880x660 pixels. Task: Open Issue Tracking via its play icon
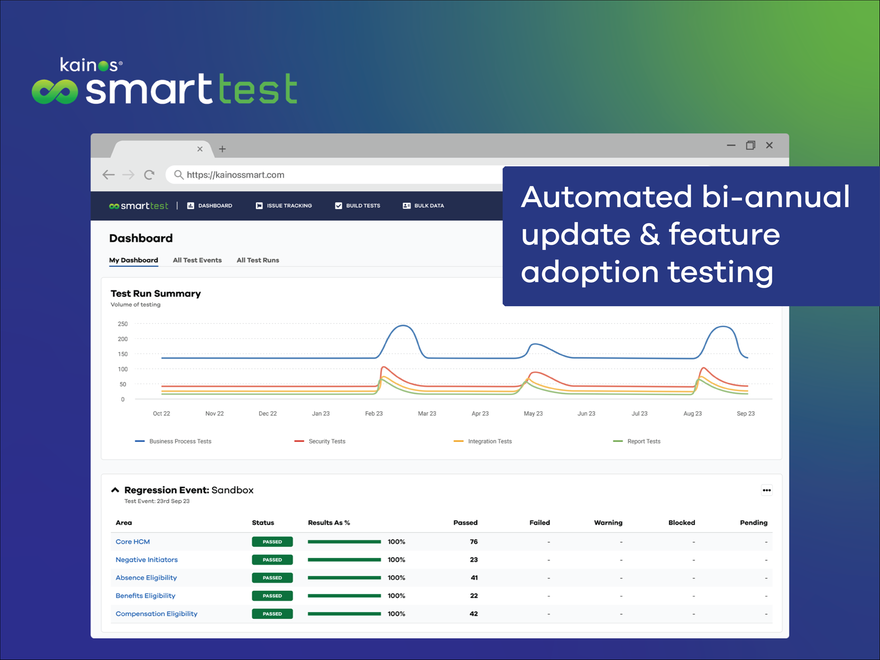coord(259,206)
